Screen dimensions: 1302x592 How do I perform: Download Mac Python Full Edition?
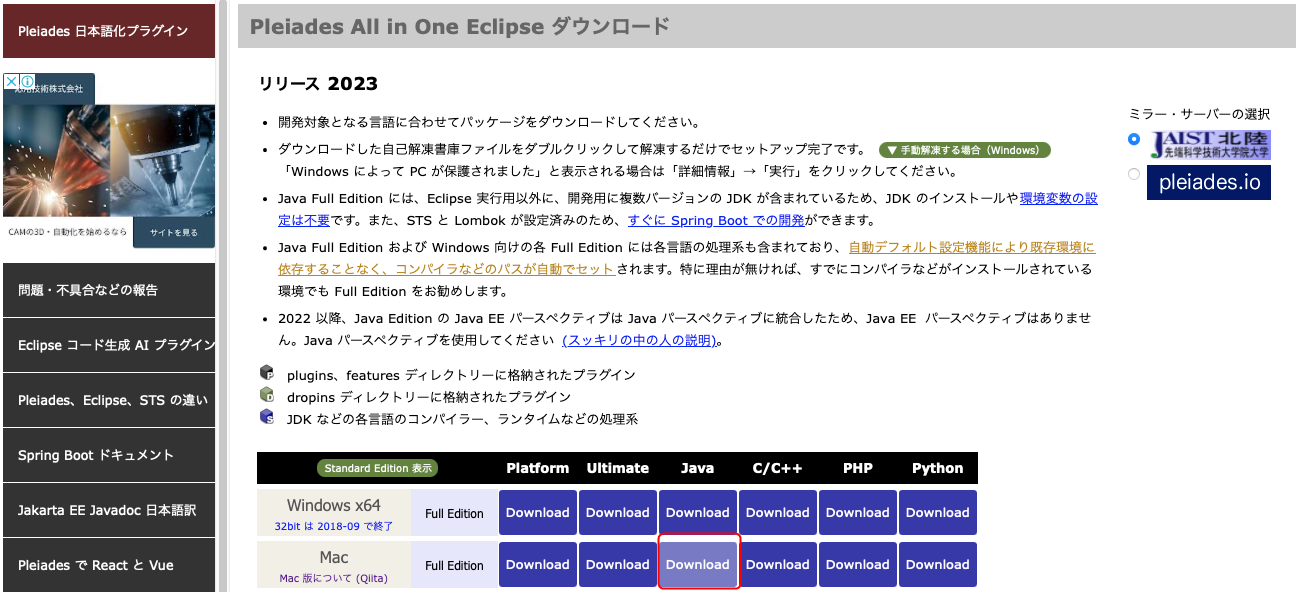tap(938, 565)
